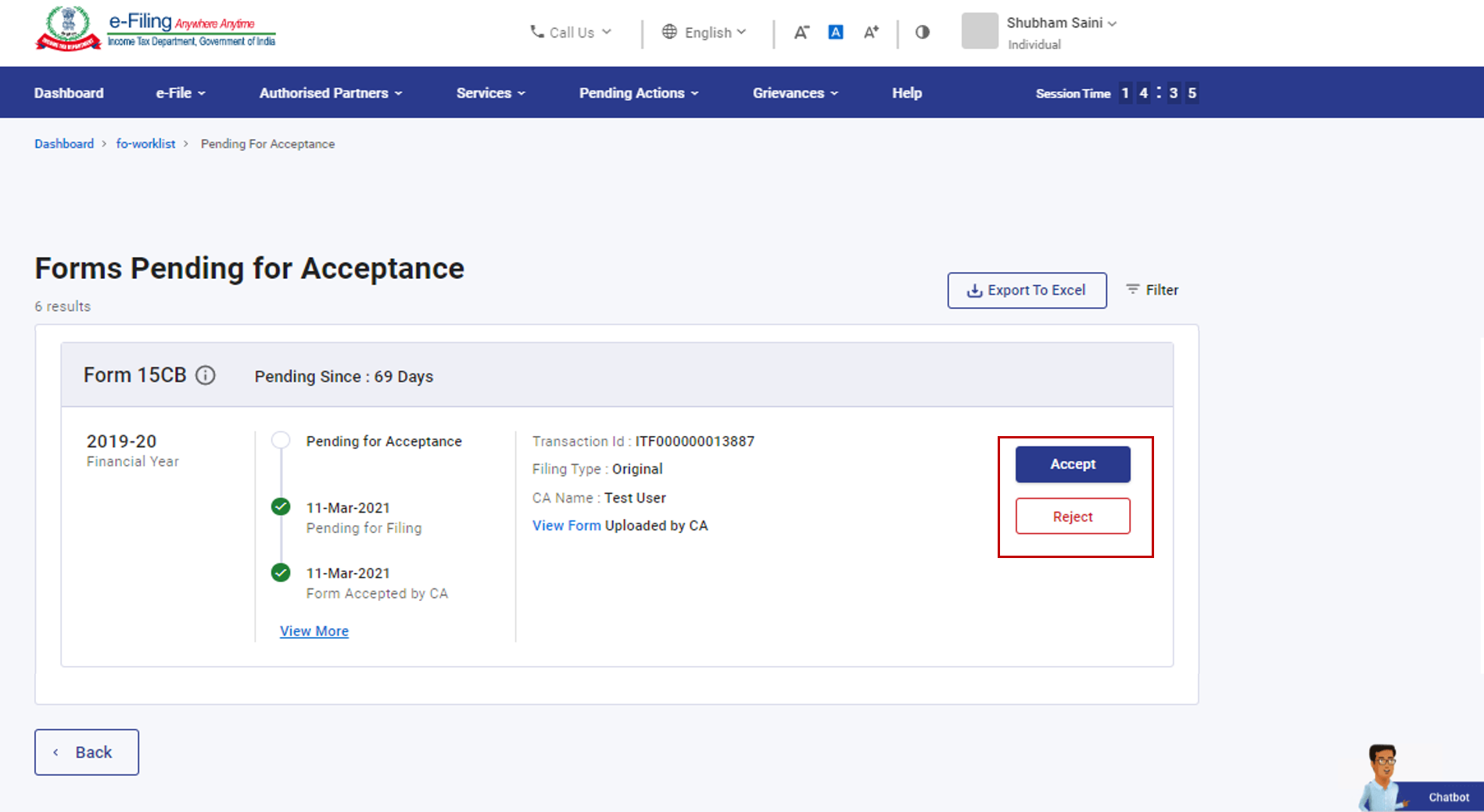This screenshot has height=812, width=1484.
Task: Export the results to Excel
Action: (1027, 291)
